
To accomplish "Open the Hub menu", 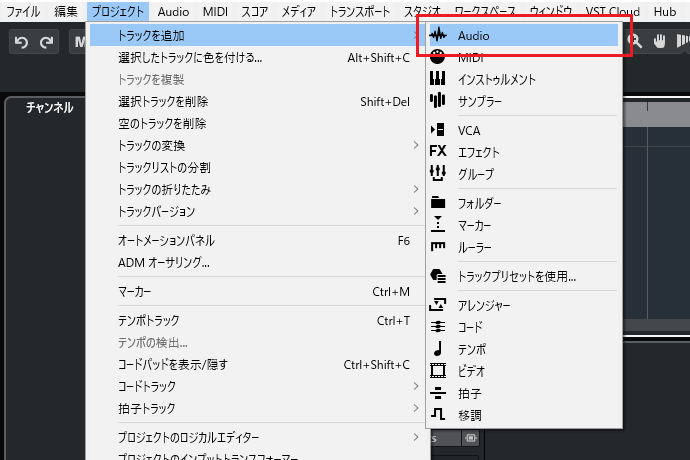I will [x=664, y=11].
